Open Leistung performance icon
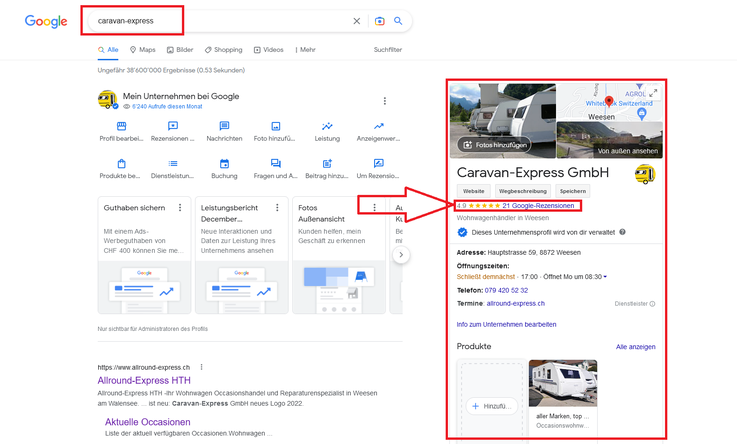Image resolution: width=737 pixels, height=444 pixels. (327, 126)
